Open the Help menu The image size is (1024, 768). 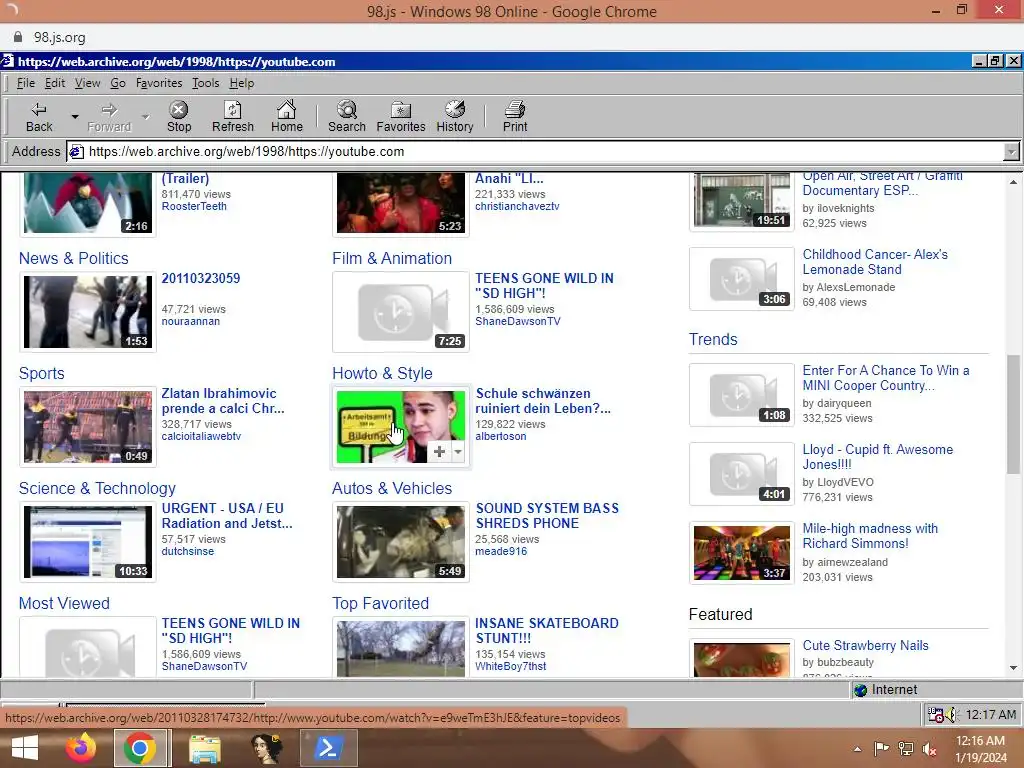[x=242, y=83]
